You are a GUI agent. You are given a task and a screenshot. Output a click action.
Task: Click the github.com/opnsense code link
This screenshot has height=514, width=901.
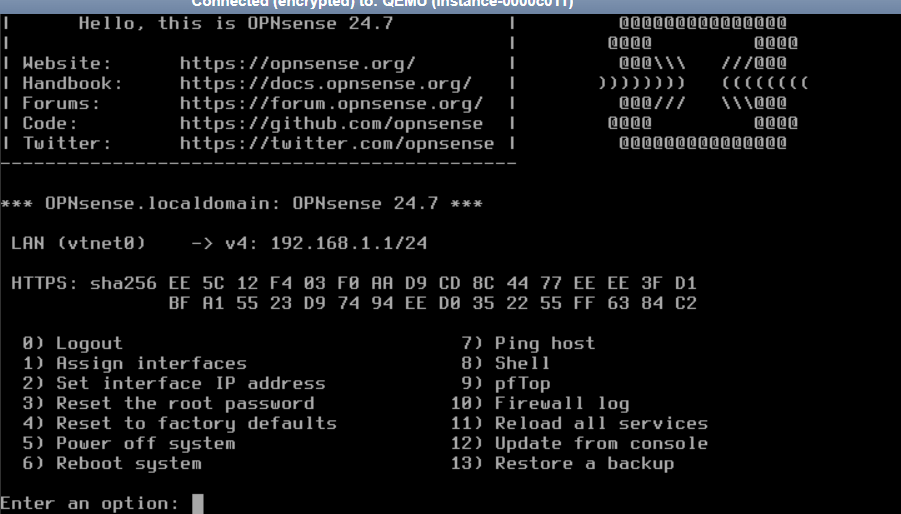pos(331,123)
